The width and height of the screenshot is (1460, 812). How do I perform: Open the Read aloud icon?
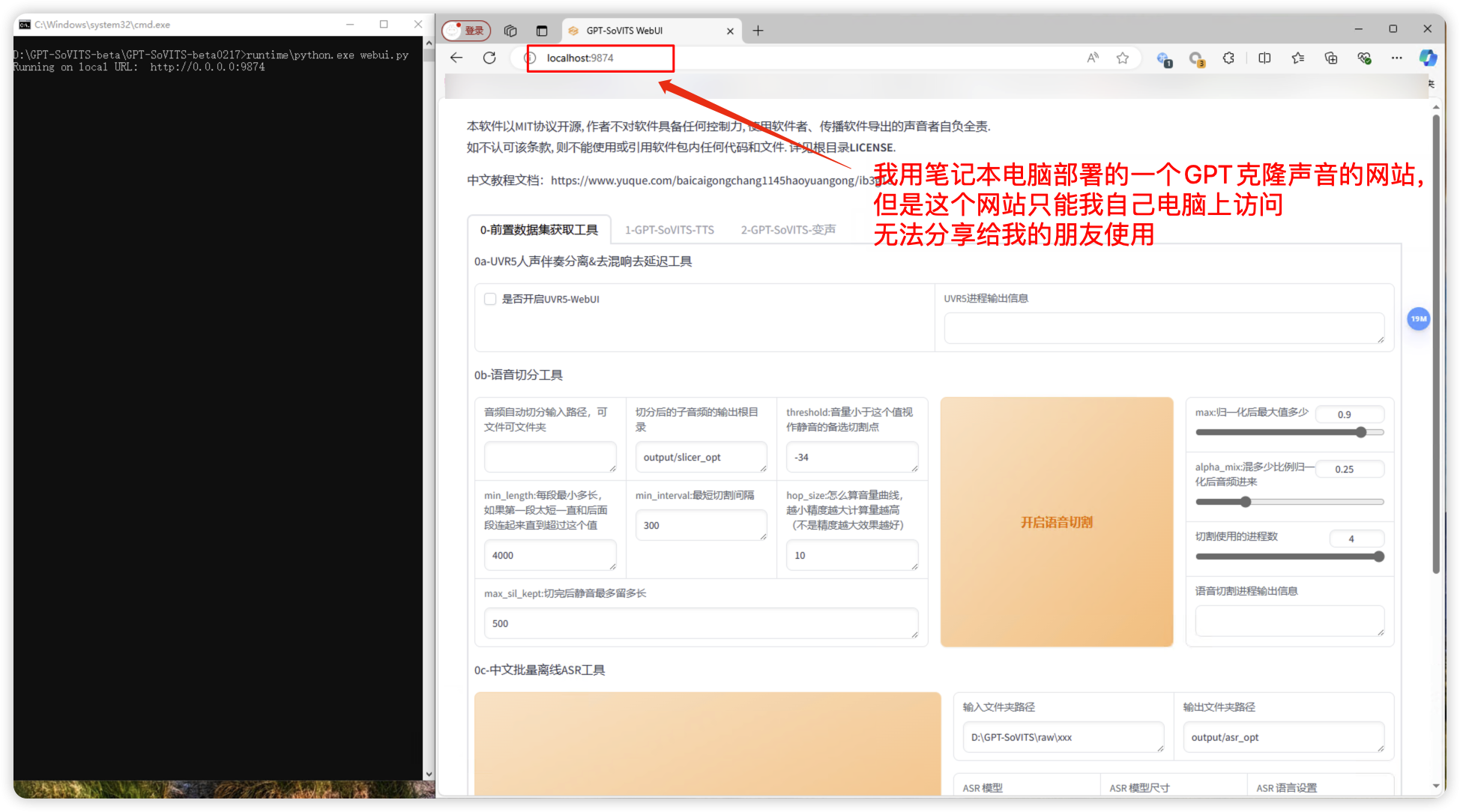click(x=1093, y=58)
